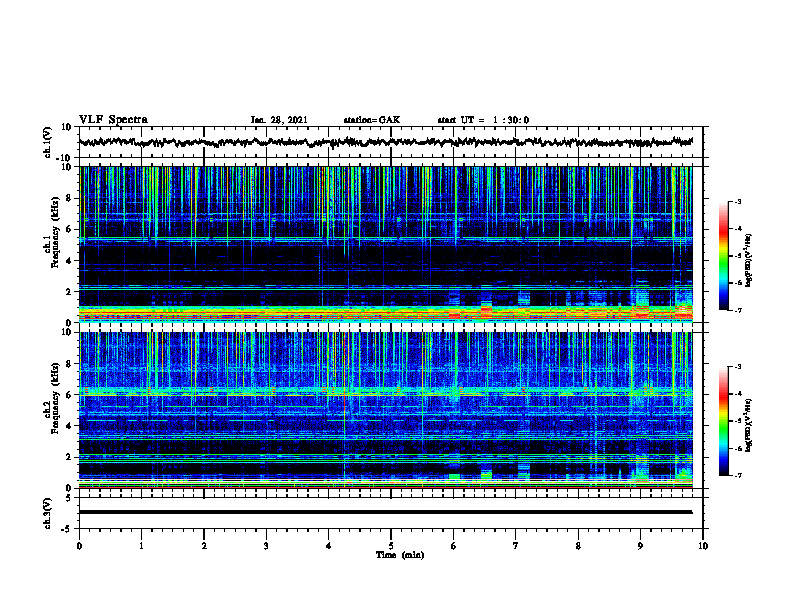Screen dimensions: 792x612
Task: Click the ch.1 colorbar "log(PSD)" label
Action: [749, 261]
